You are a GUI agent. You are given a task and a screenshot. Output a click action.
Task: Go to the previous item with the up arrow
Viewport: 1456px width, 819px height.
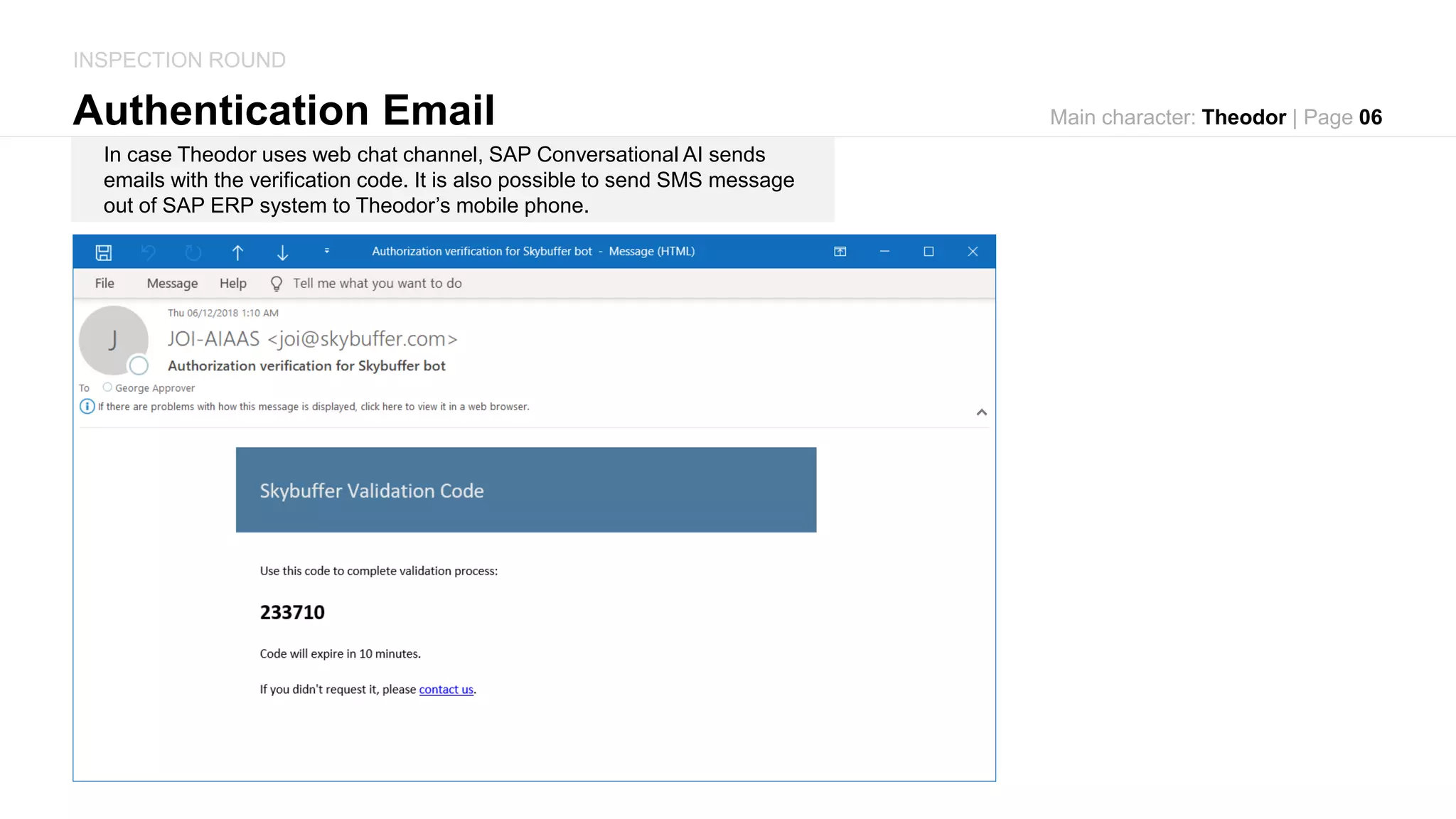(238, 252)
